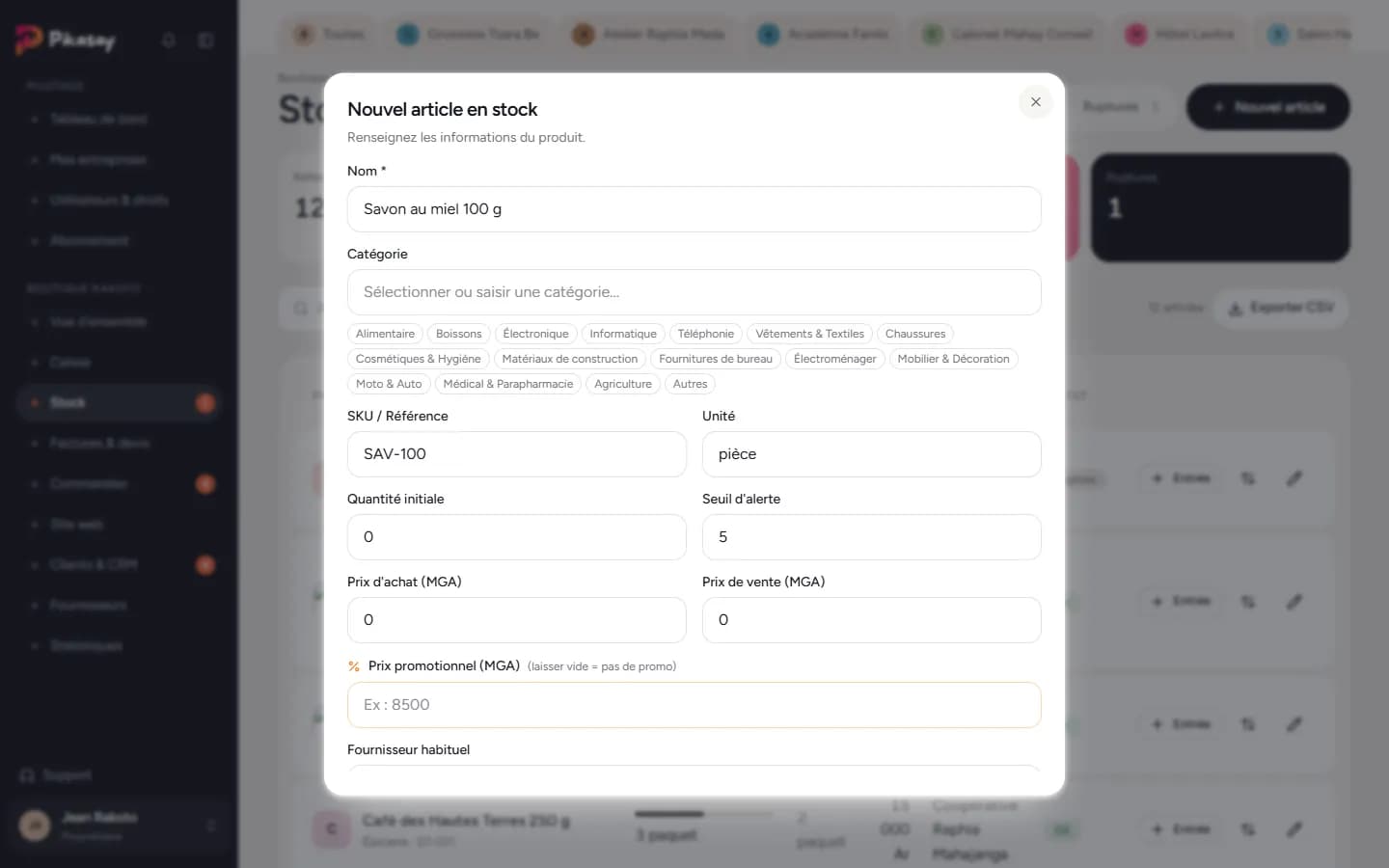Image resolution: width=1389 pixels, height=868 pixels.
Task: Click the Unité field
Action: [x=872, y=454]
